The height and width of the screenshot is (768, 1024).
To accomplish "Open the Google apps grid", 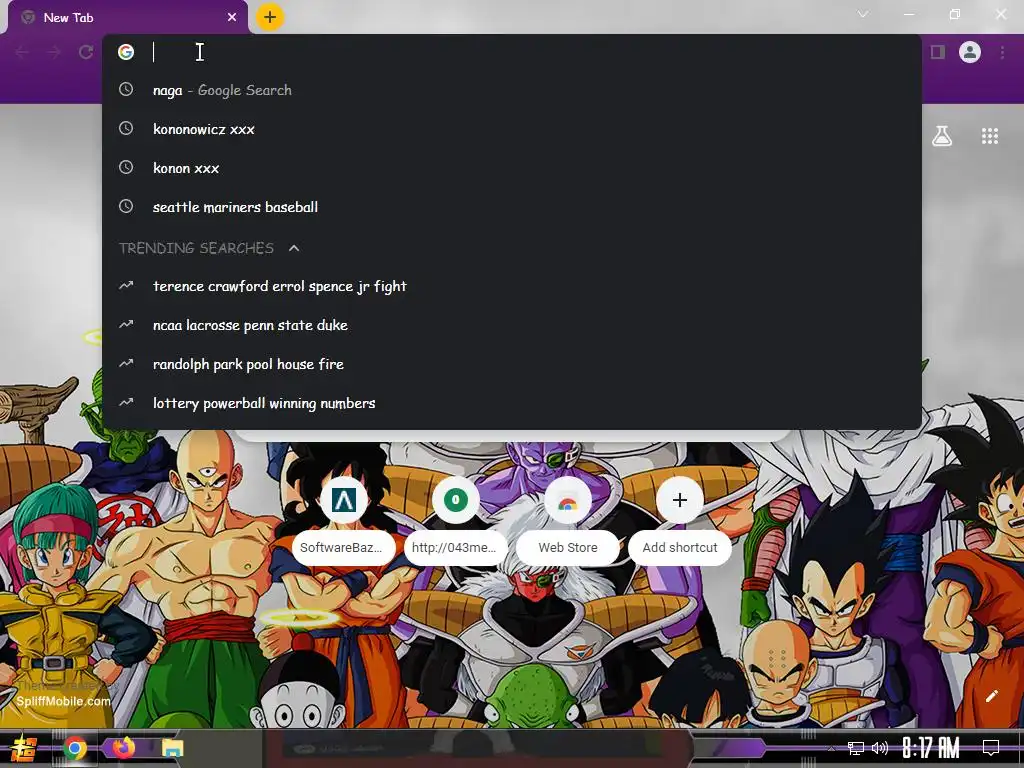I will (x=990, y=136).
